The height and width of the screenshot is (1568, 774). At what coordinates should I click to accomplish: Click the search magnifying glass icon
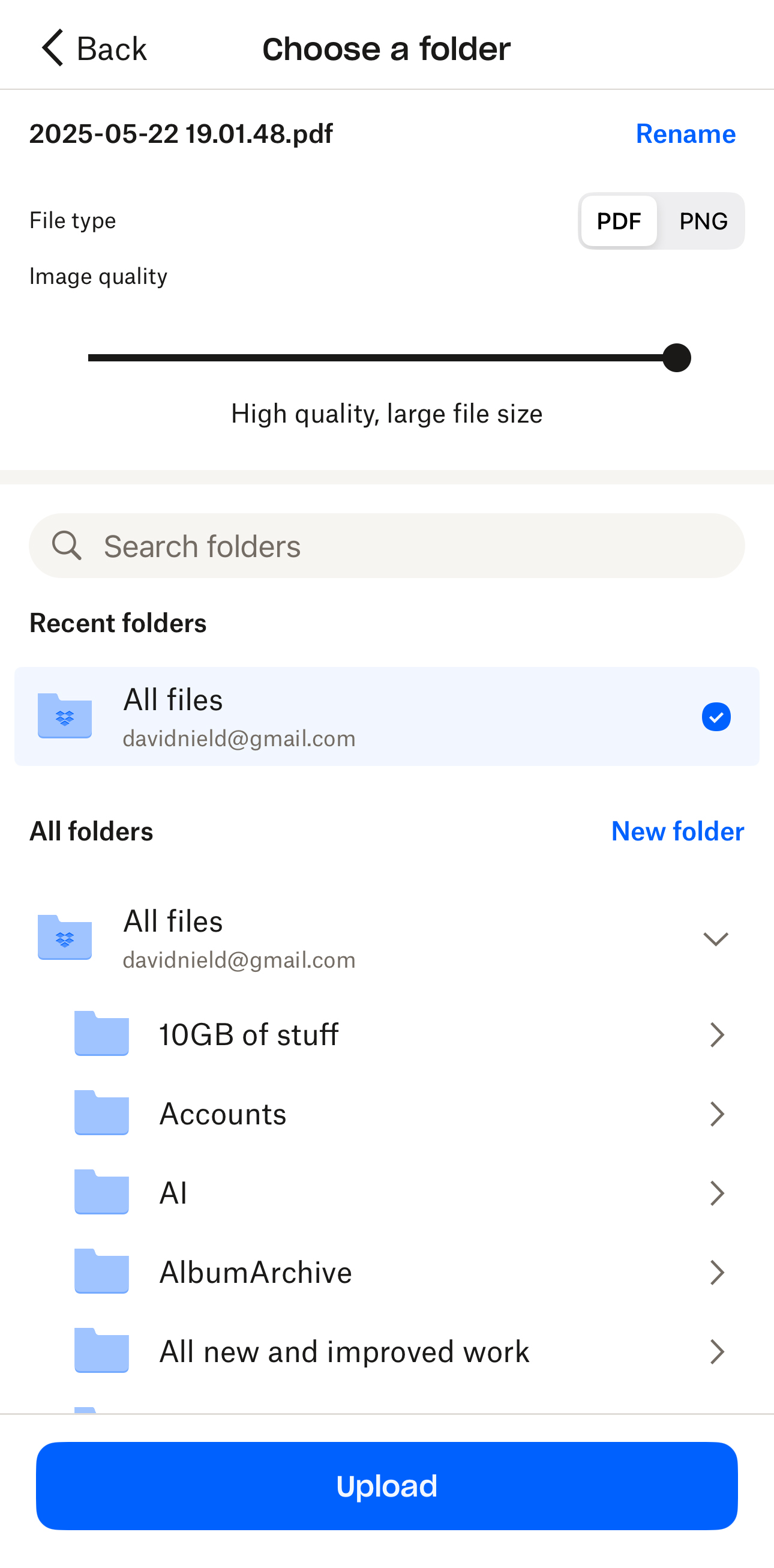(67, 546)
